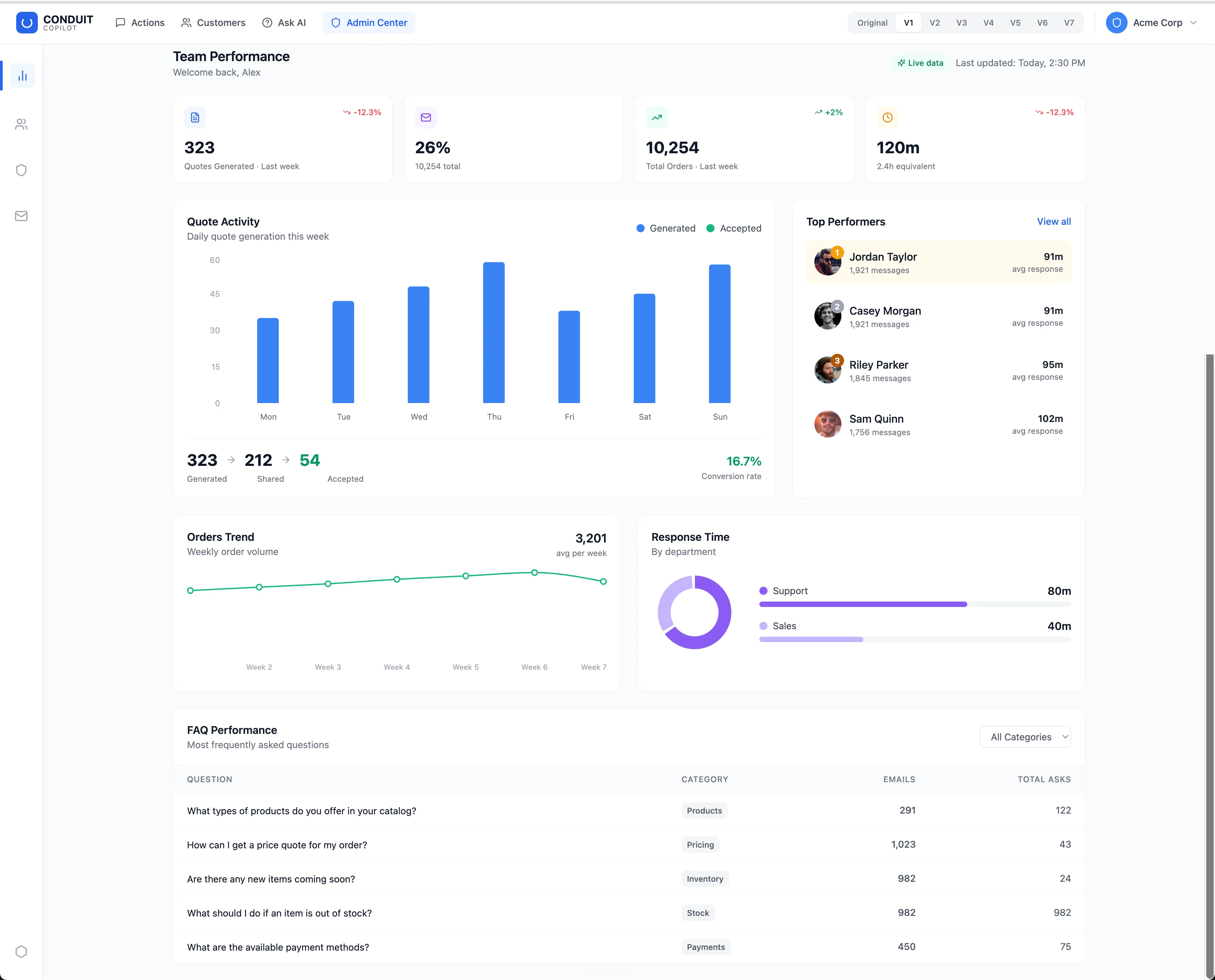Click Jordan Taylor's name in Top Performers
Image resolution: width=1215 pixels, height=980 pixels.
coord(883,257)
